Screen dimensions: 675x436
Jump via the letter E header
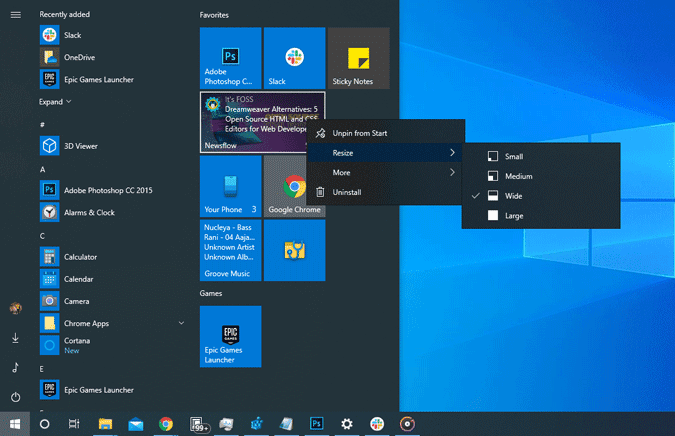pyautogui.click(x=42, y=369)
